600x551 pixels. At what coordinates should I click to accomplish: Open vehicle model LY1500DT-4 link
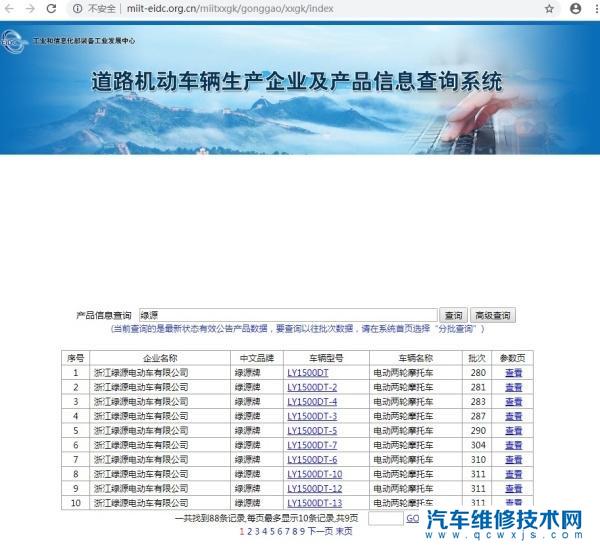pos(312,402)
